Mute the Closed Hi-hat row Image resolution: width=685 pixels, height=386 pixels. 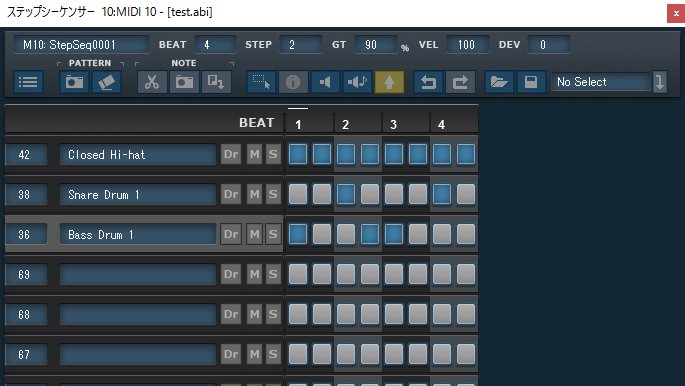[254, 154]
